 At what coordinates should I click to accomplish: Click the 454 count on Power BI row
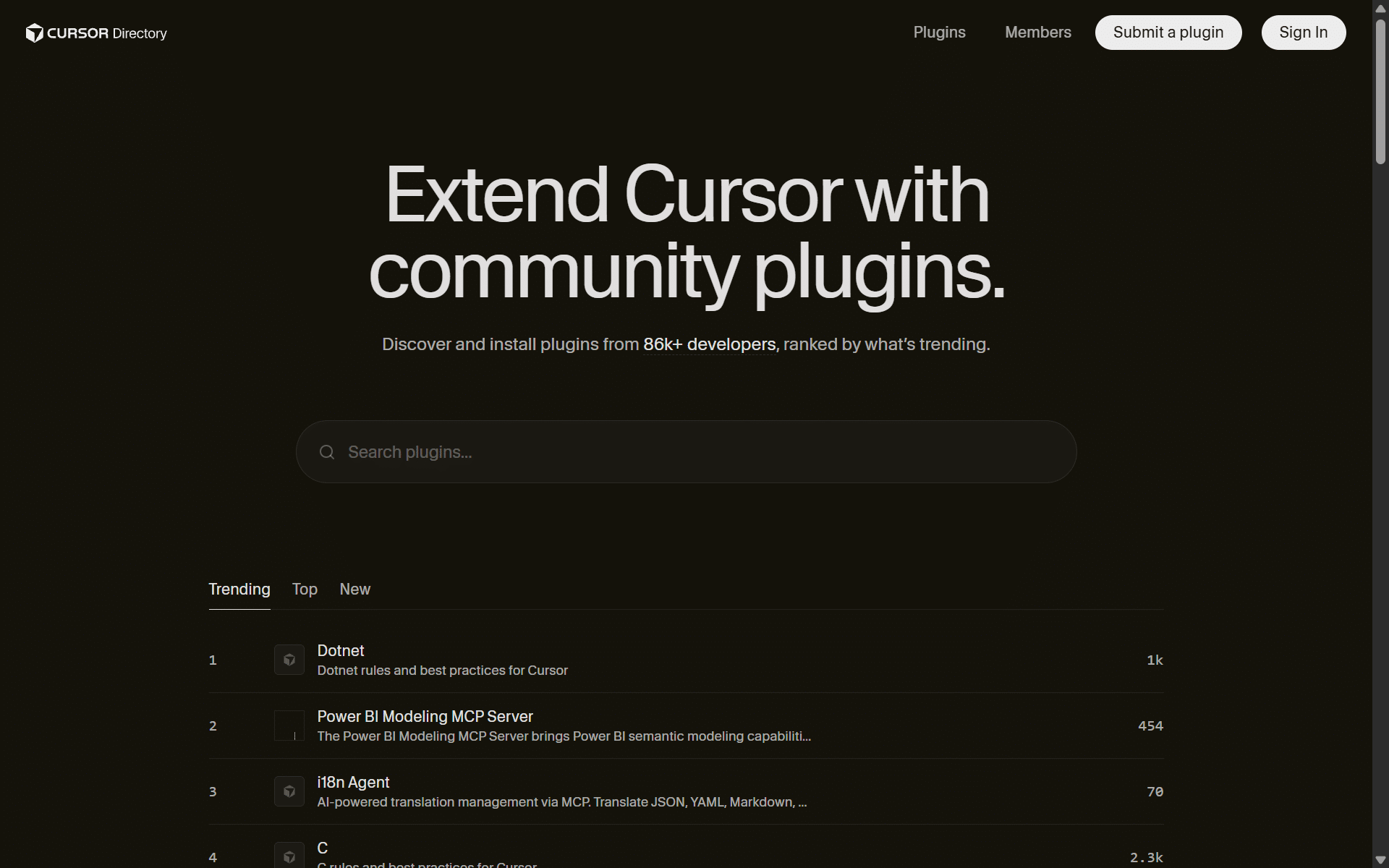click(1150, 726)
